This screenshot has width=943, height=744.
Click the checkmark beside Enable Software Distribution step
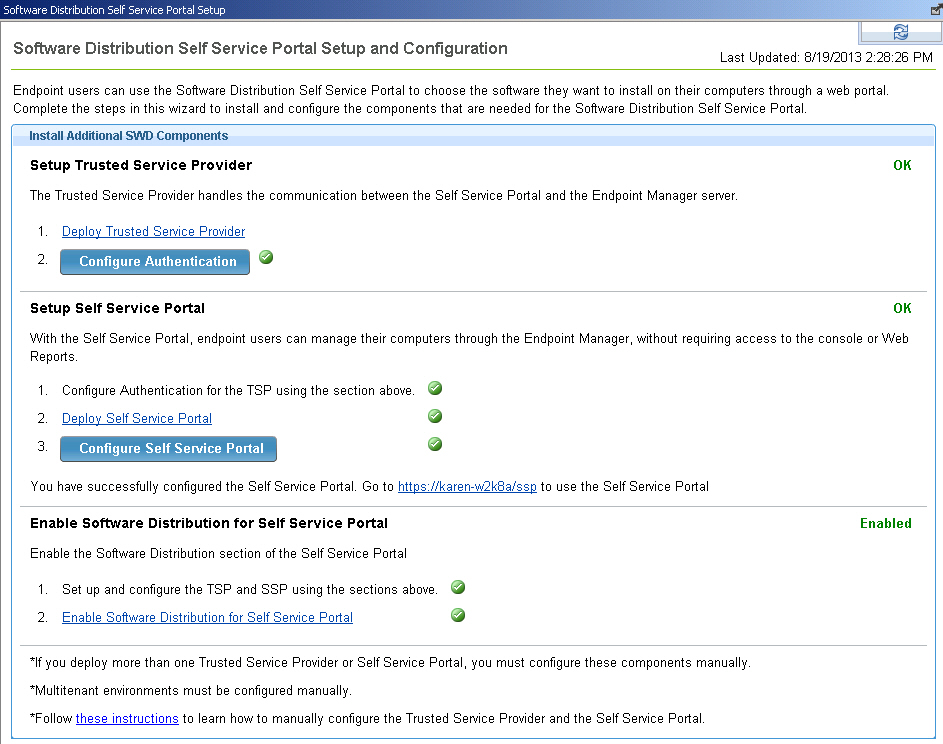coord(457,614)
